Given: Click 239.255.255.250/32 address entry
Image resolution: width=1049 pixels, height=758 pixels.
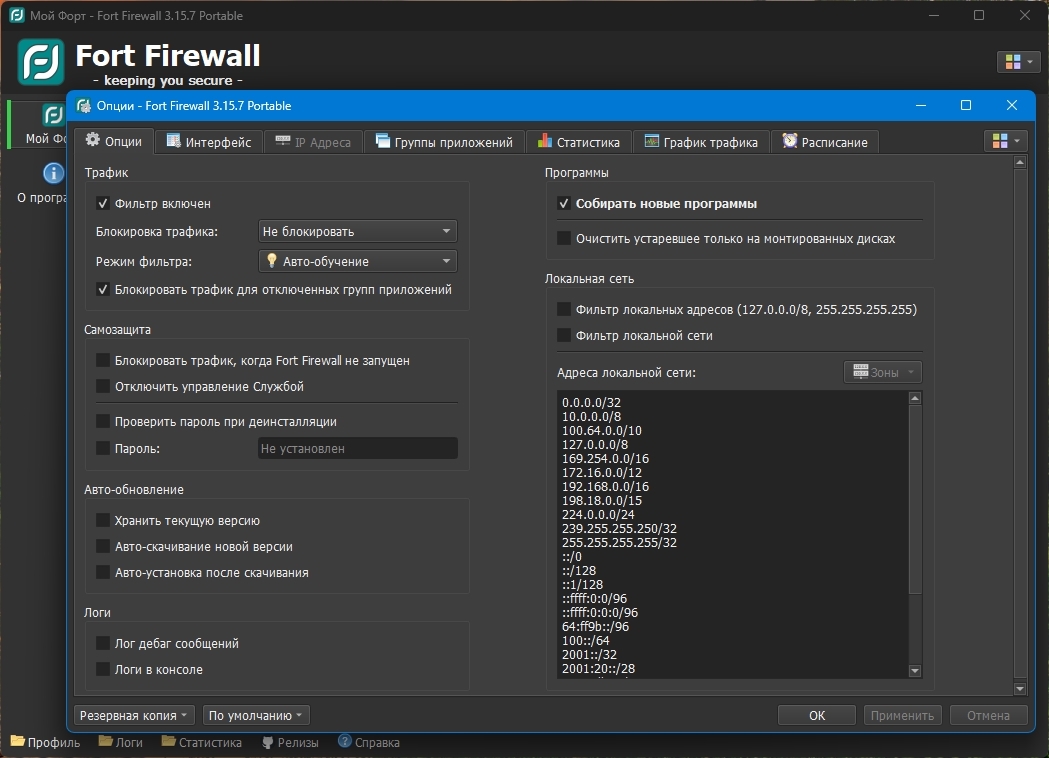Looking at the screenshot, I should pos(619,529).
